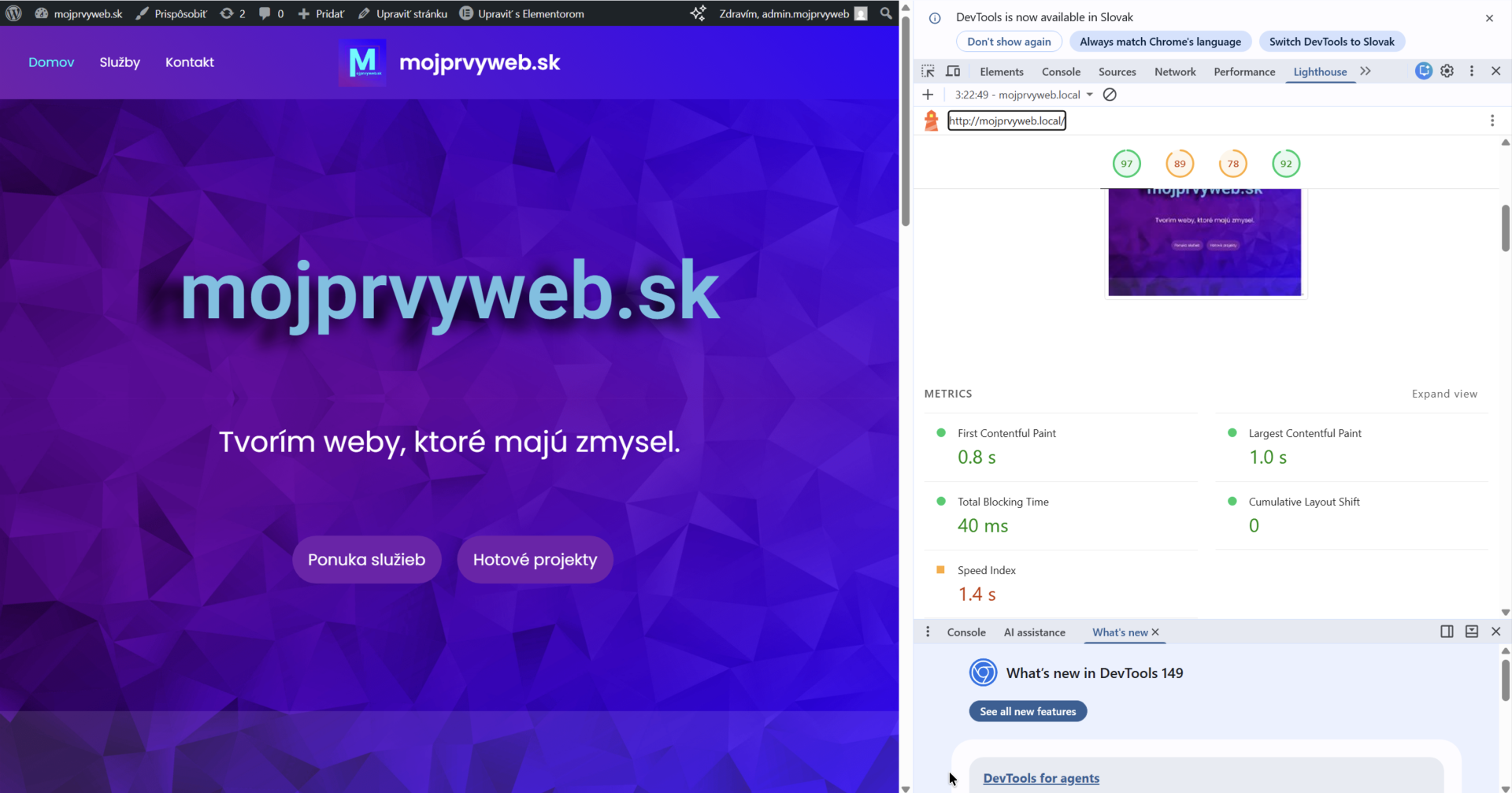
Task: Open the Služby navigation link
Action: coord(120,62)
